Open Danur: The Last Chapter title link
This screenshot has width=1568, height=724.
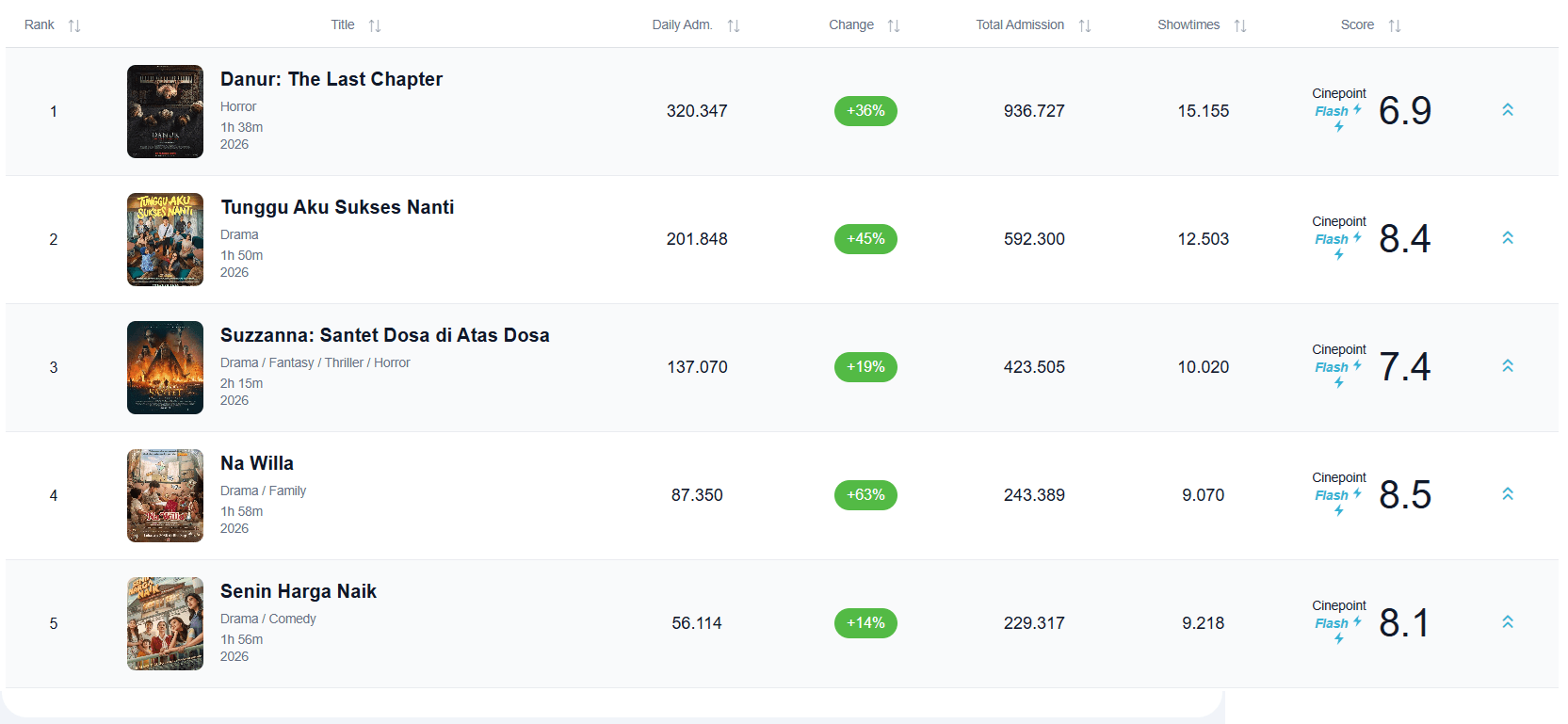point(331,79)
